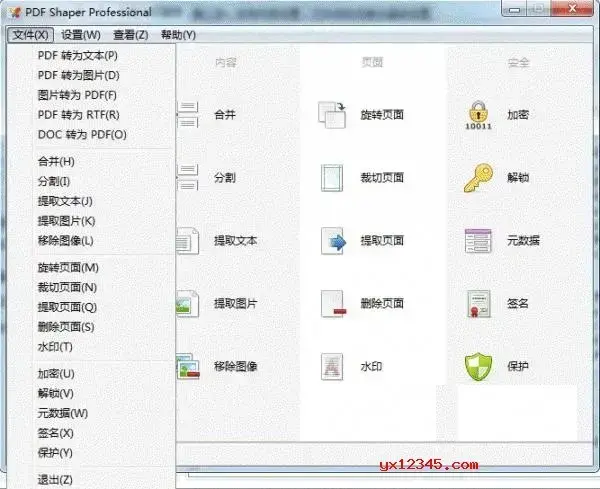
Task: Click the Merge (合并) document icon
Action: tap(188, 114)
